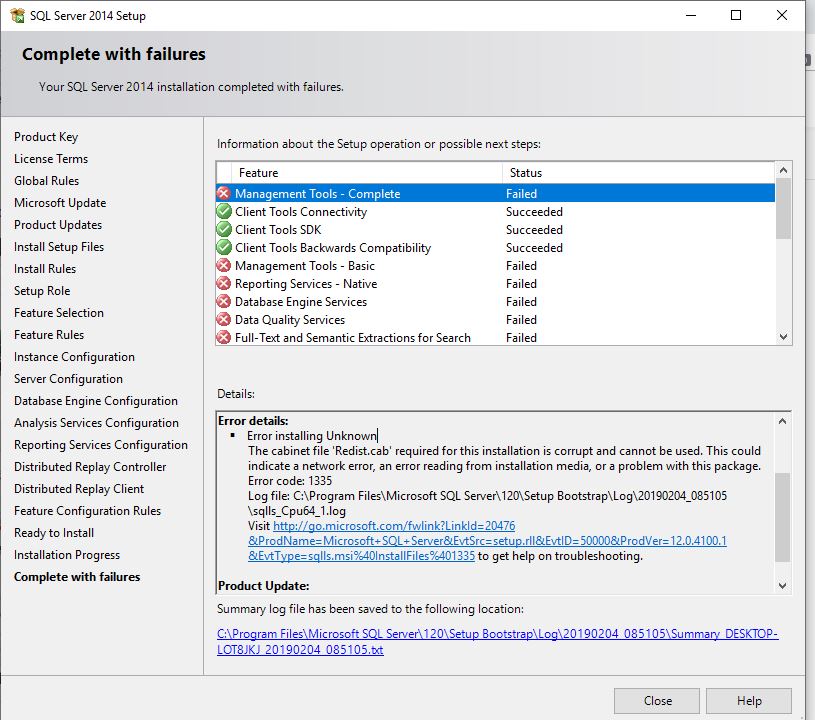Click the Product Update heading in Details
This screenshot has height=720, width=815.
[x=264, y=585]
